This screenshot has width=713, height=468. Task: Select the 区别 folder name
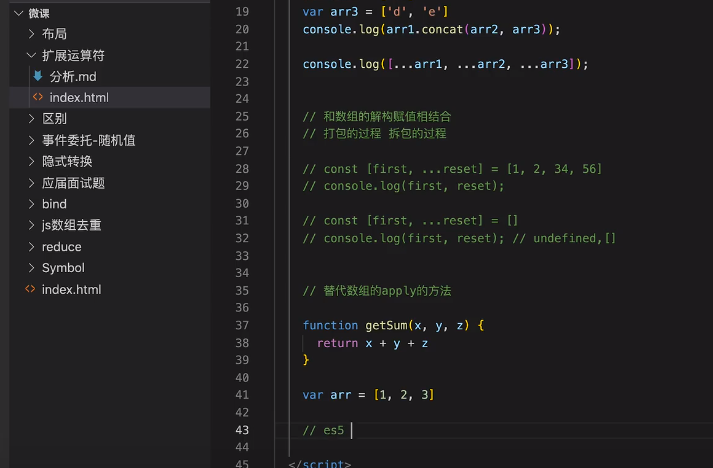point(55,119)
